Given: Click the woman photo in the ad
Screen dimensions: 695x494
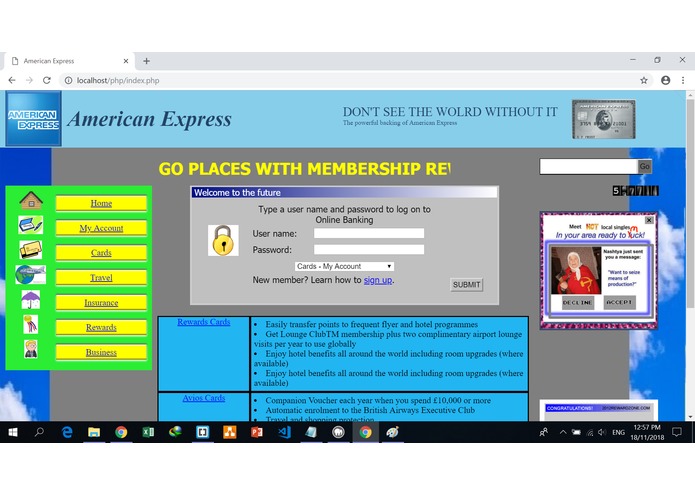Looking at the screenshot, I should point(575,270).
